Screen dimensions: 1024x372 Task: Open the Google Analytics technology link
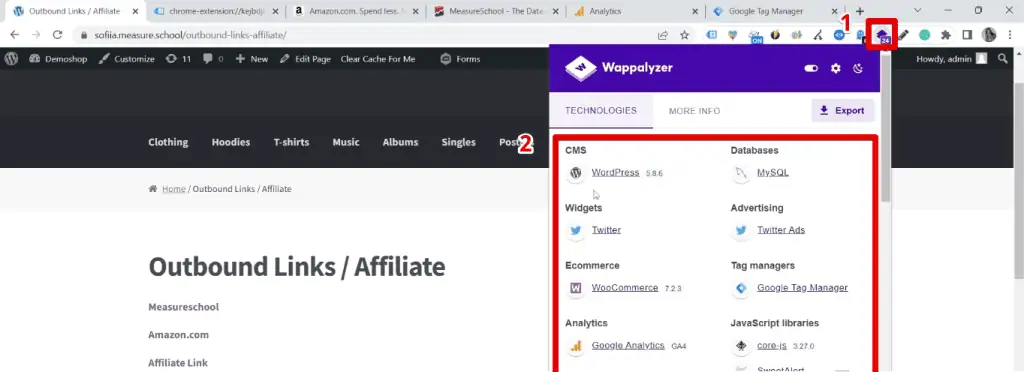(628, 345)
